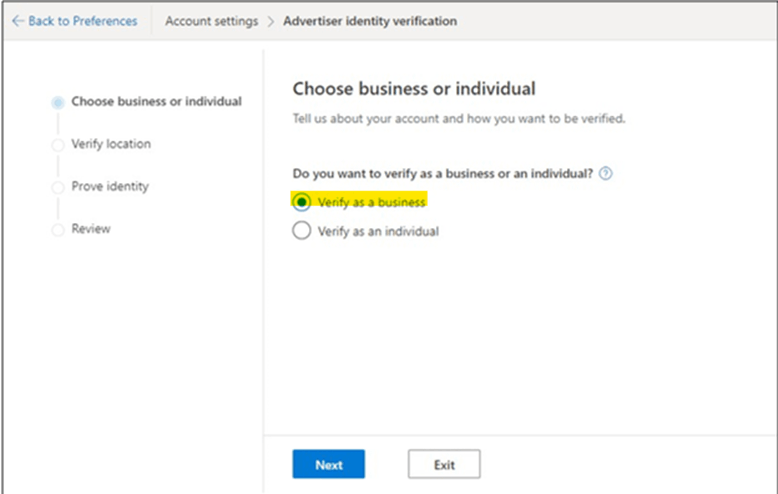Click the help question mark icon

pyautogui.click(x=605, y=173)
